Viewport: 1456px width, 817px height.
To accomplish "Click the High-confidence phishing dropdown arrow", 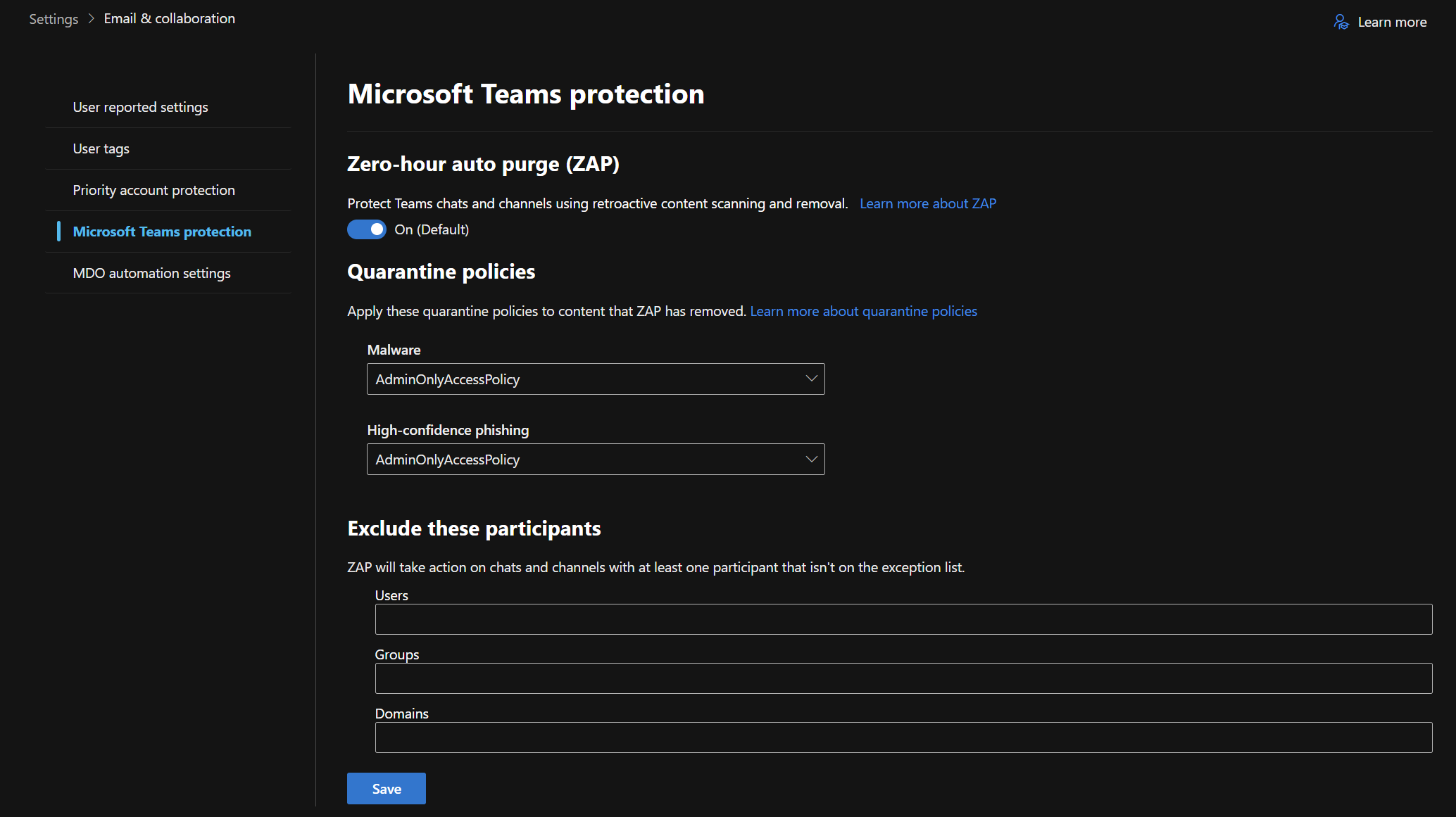I will tap(810, 459).
